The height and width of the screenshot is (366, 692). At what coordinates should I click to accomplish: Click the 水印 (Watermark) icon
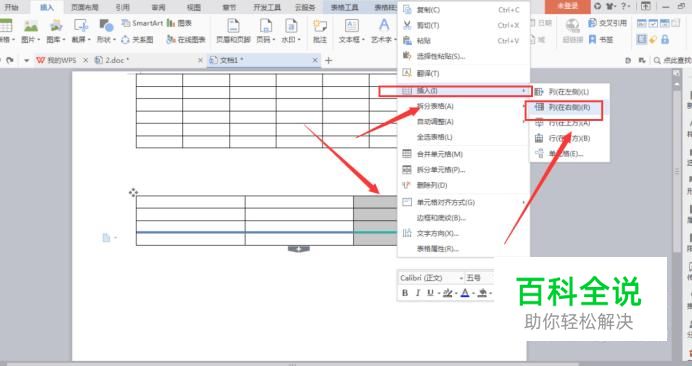[x=290, y=26]
